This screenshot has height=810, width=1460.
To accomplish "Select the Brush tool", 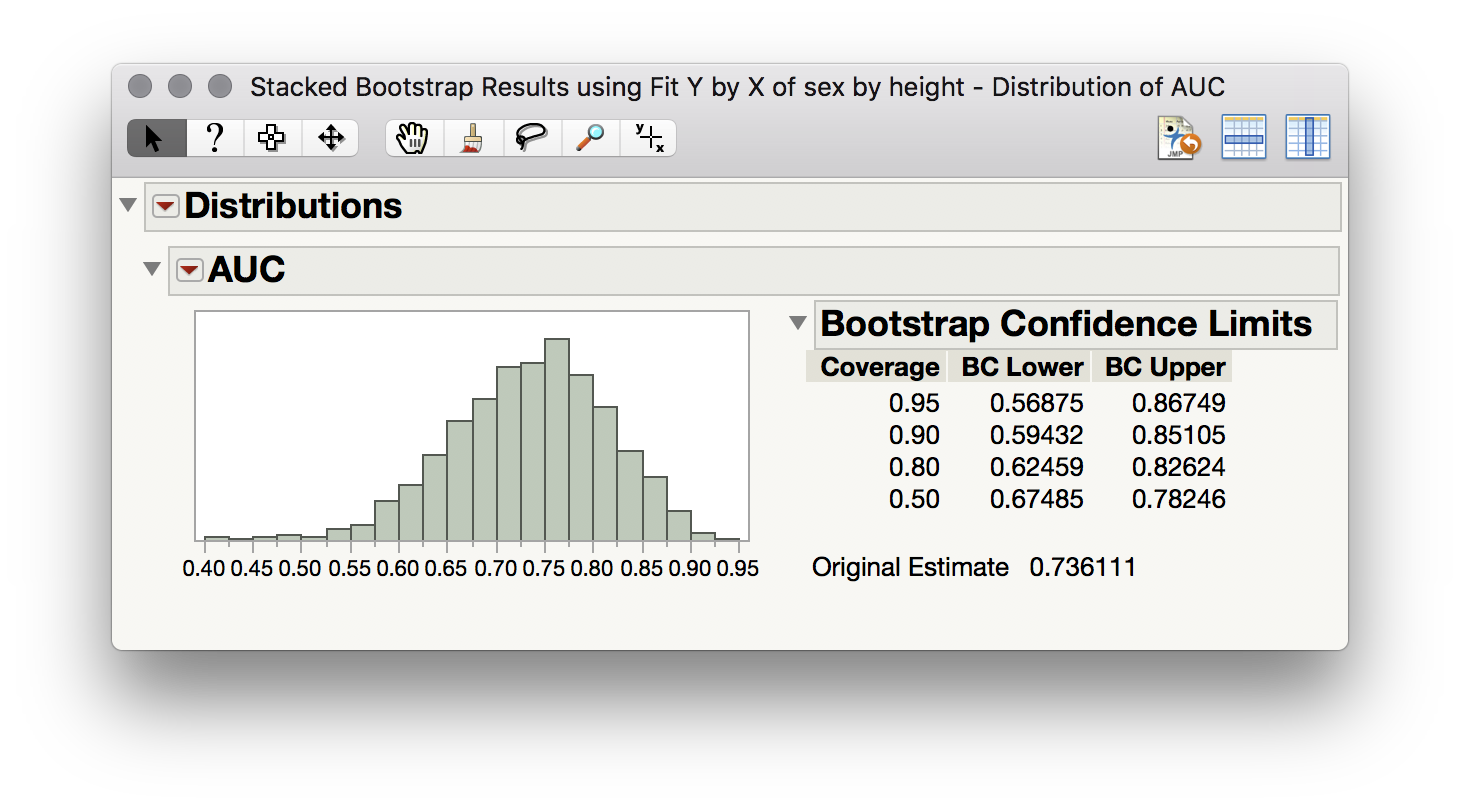I will pos(472,137).
